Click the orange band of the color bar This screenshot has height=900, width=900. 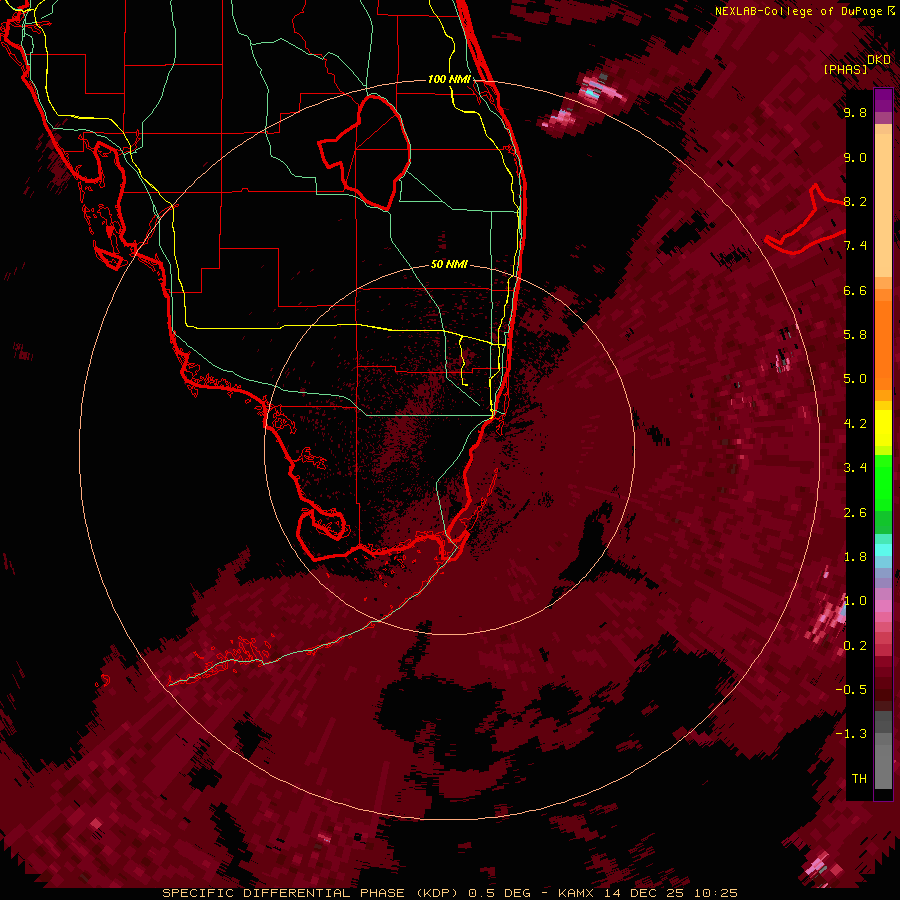[x=883, y=342]
